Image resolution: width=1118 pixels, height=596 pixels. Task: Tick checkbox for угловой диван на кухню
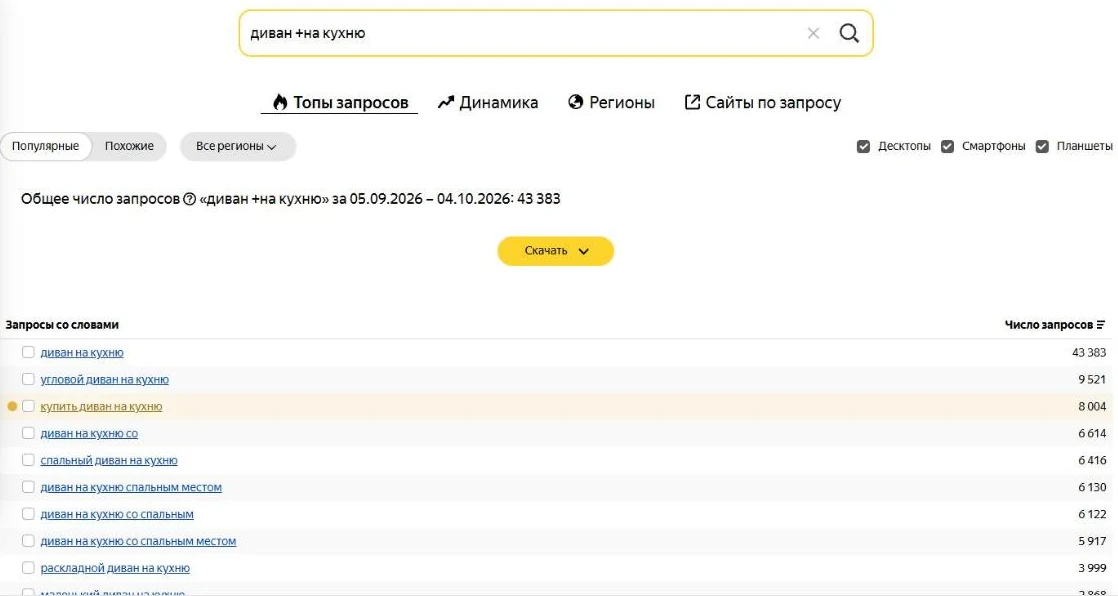click(x=28, y=379)
